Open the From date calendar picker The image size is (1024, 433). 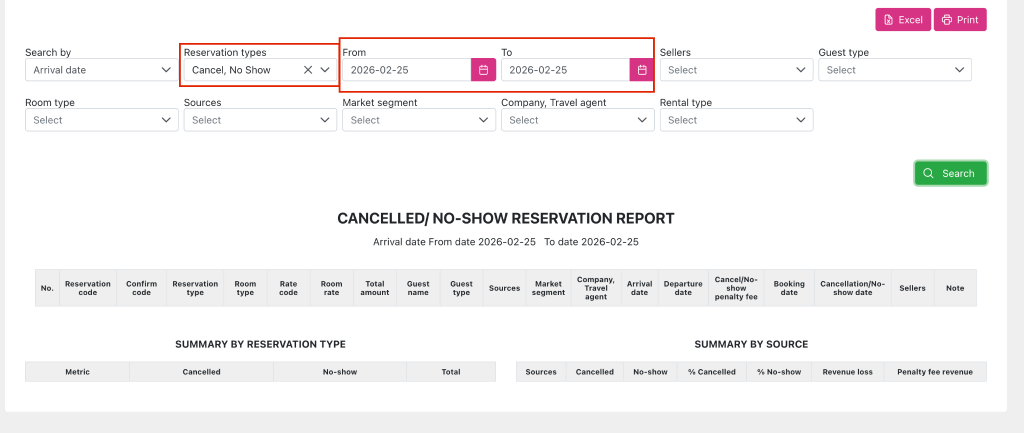483,70
